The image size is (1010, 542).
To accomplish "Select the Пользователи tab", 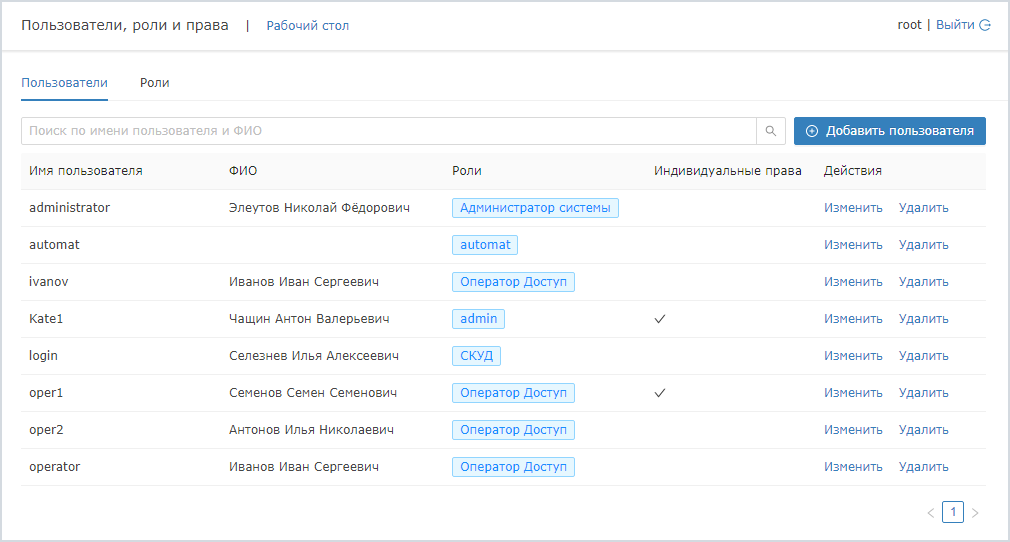I will [x=64, y=83].
